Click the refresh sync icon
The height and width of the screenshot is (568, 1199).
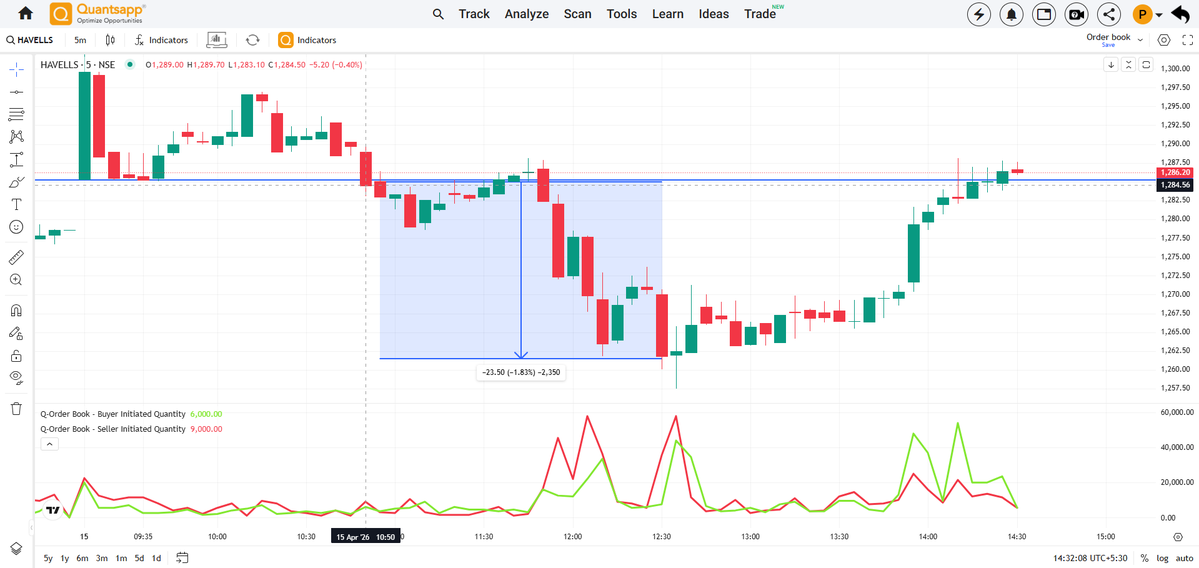click(x=252, y=40)
